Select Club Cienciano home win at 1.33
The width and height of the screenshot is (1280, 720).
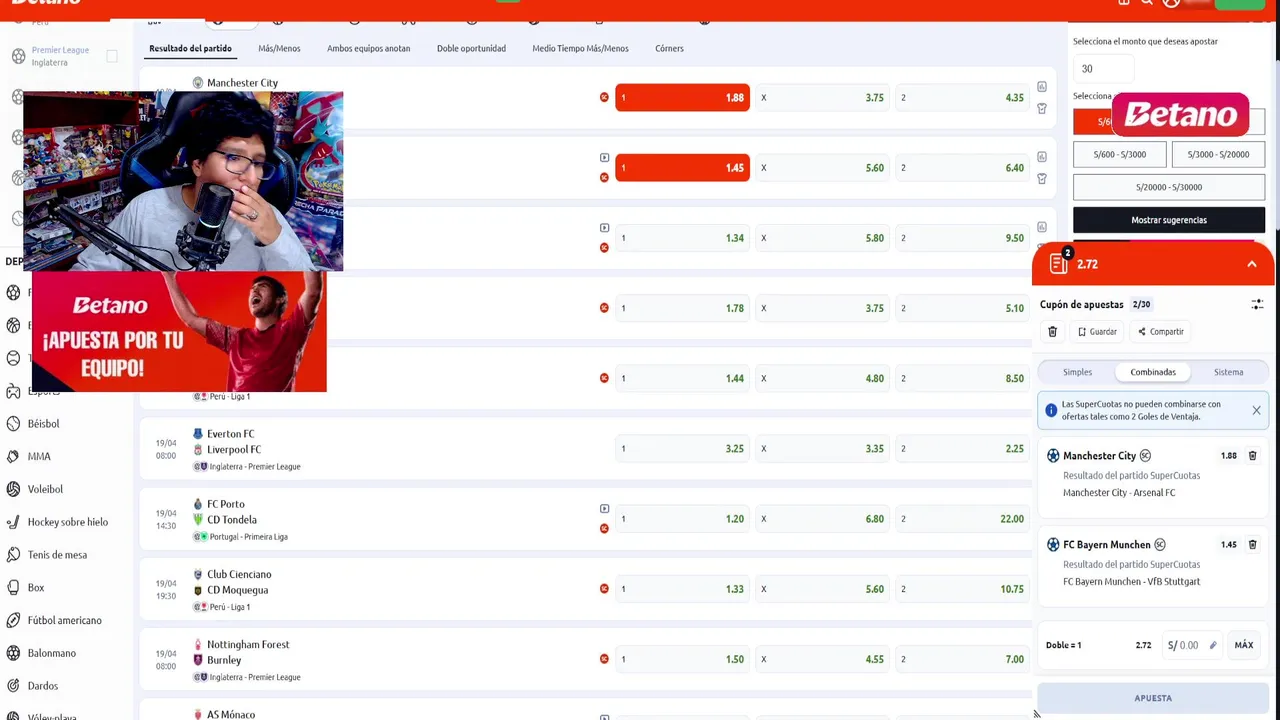pos(682,589)
